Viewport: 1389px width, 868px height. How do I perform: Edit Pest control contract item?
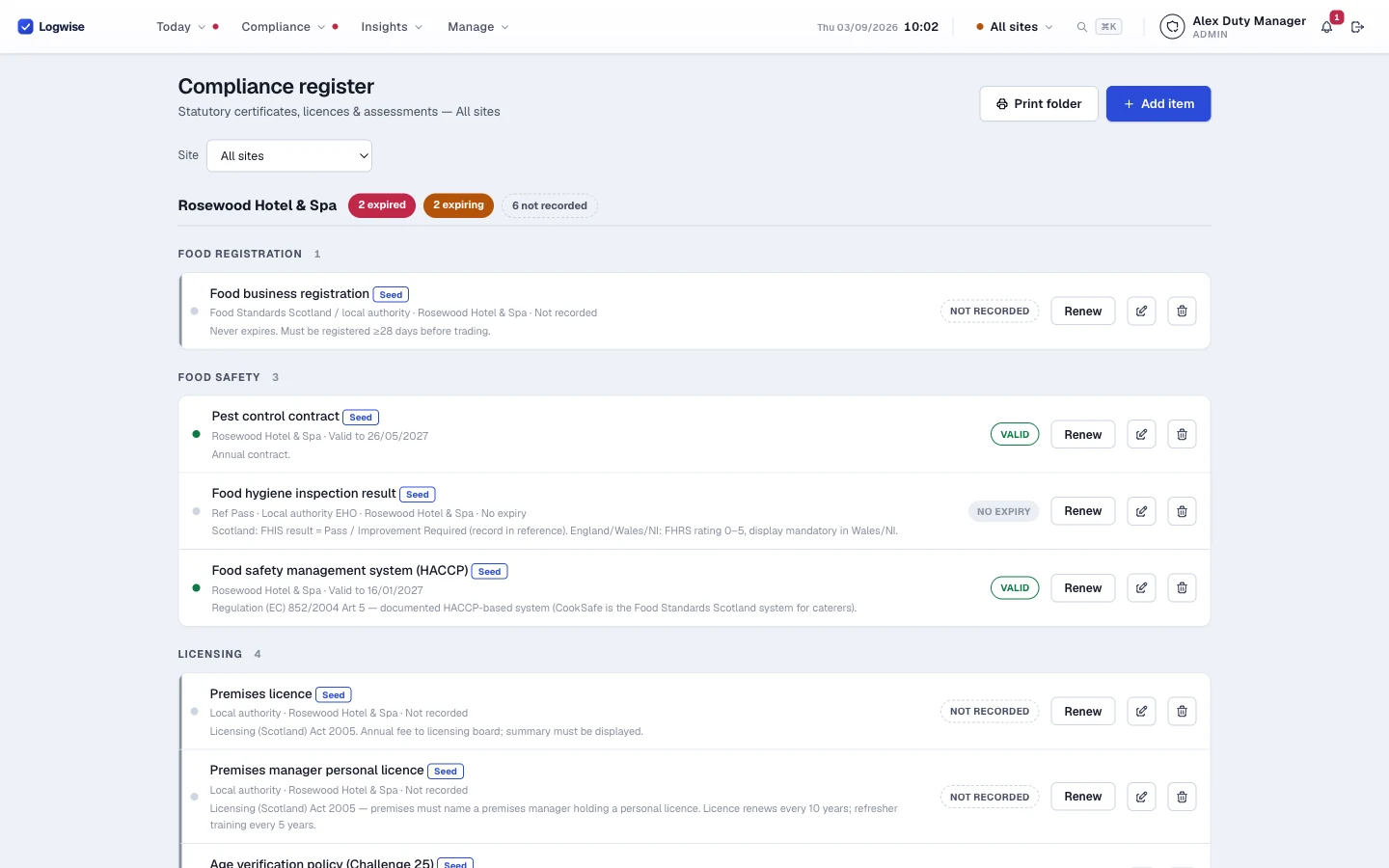click(x=1141, y=435)
